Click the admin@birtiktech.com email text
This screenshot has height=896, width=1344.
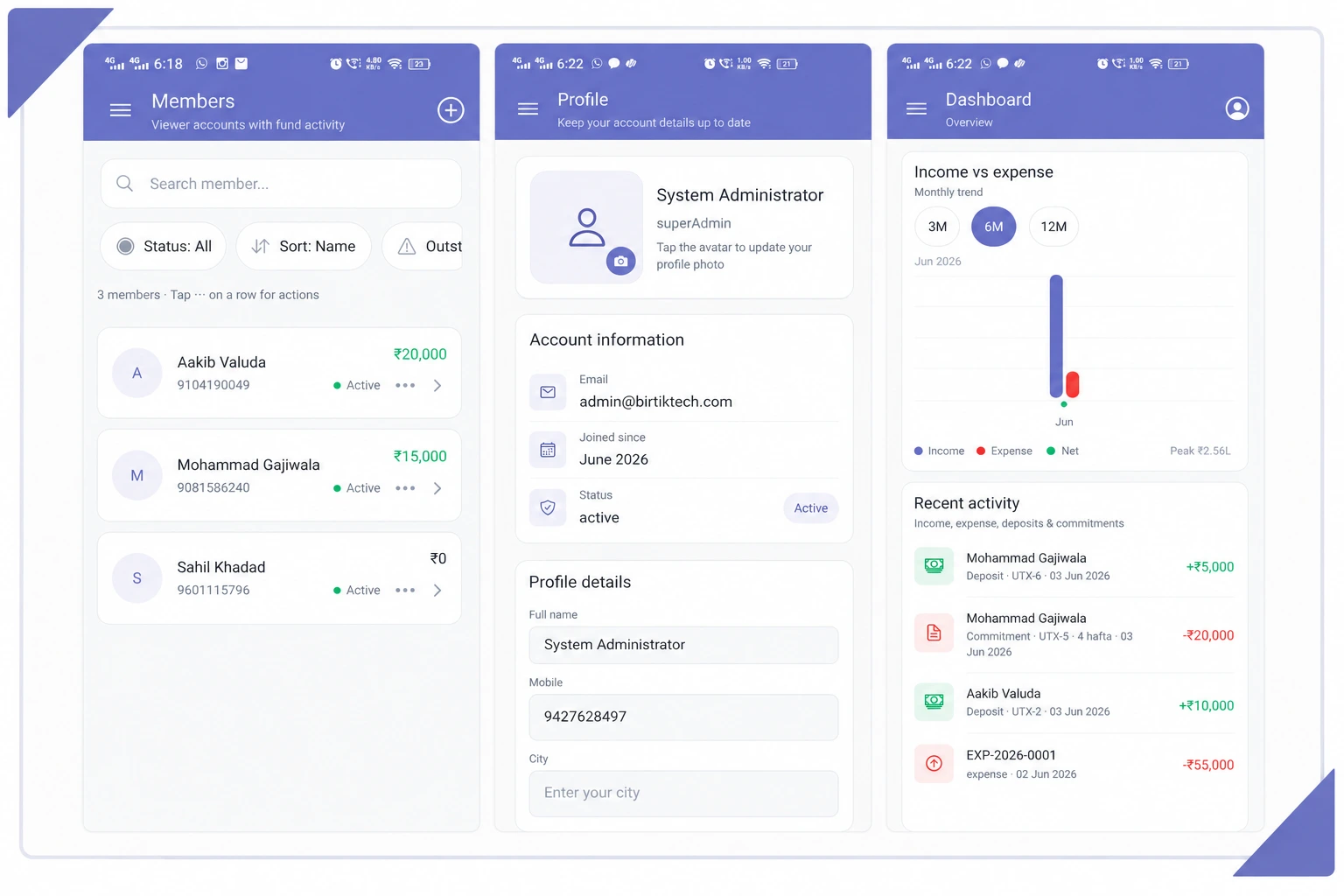655,402
